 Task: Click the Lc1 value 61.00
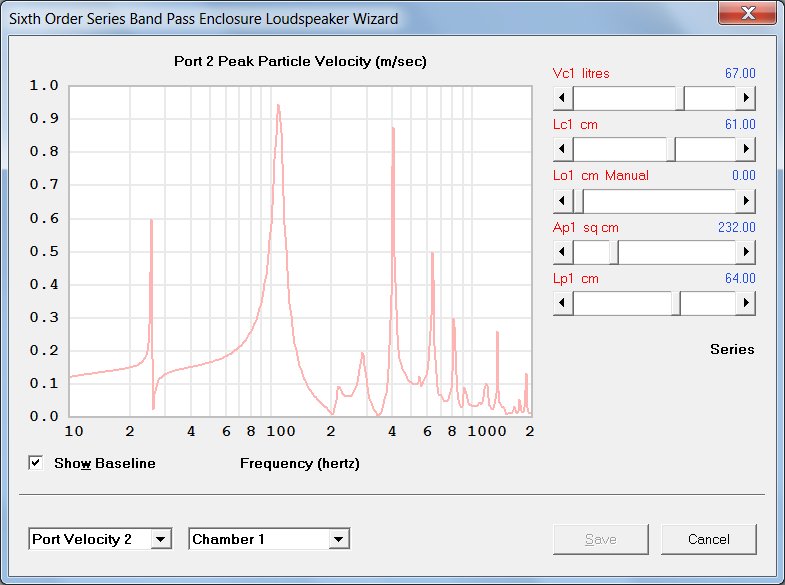click(x=740, y=125)
